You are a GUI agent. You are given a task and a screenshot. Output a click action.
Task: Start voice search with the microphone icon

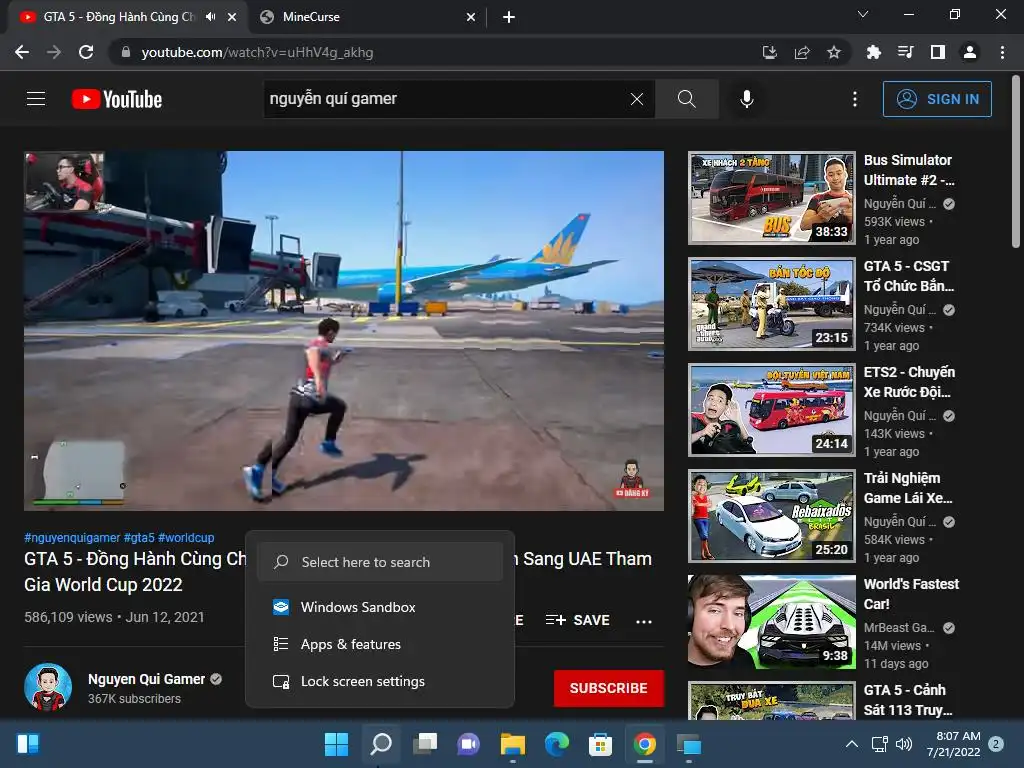coord(746,99)
